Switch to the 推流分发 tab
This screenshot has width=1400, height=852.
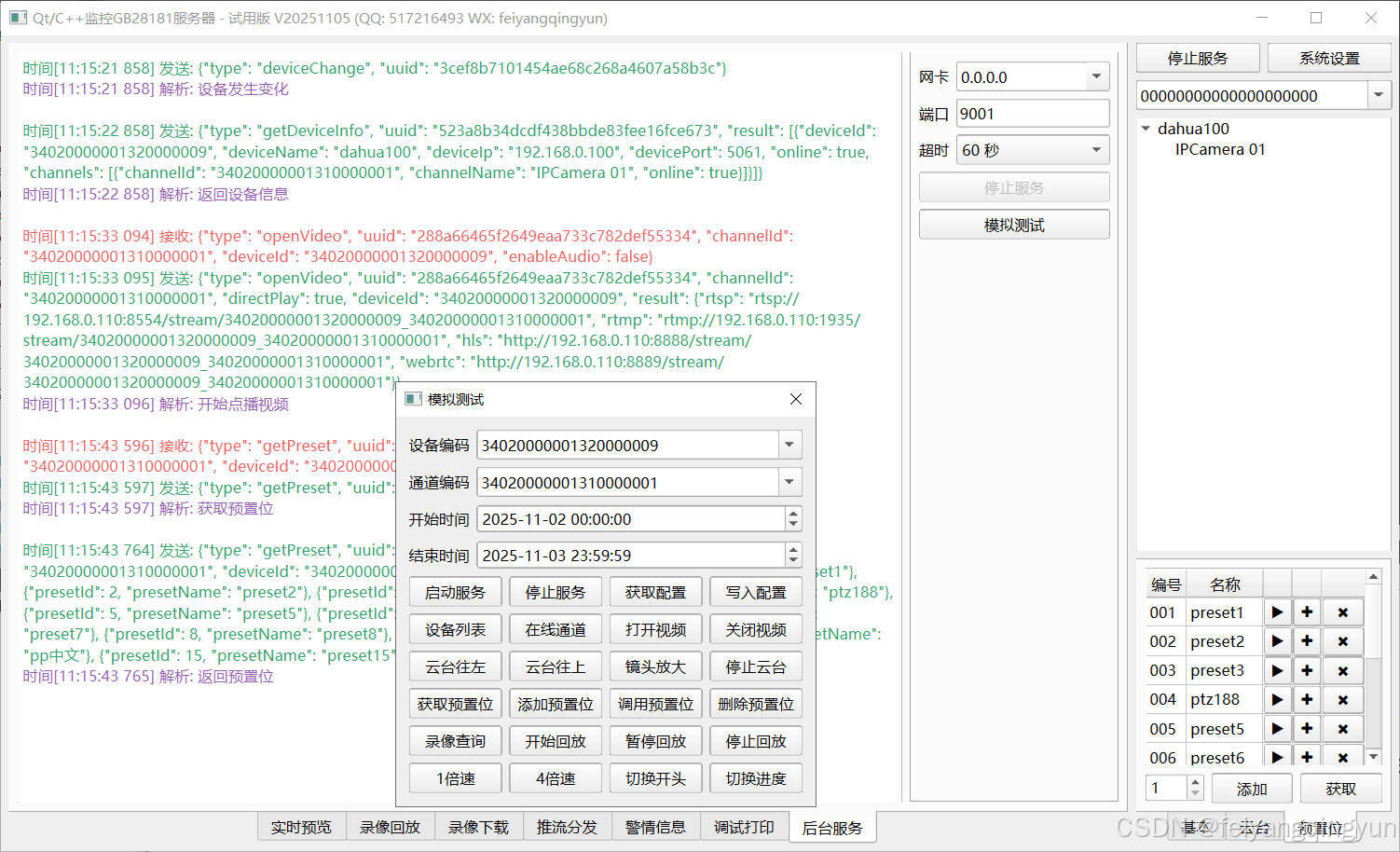pyautogui.click(x=567, y=827)
